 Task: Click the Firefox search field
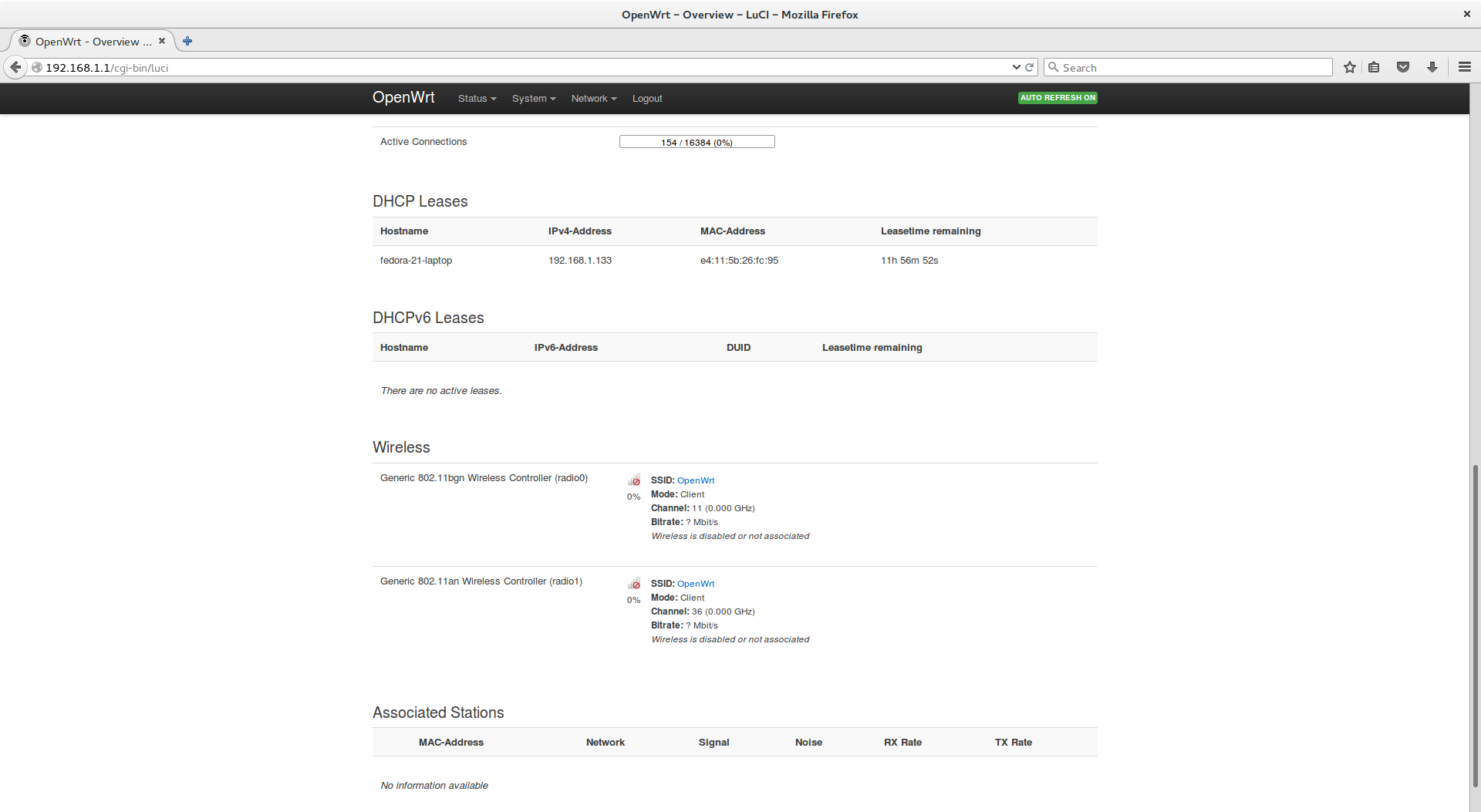click(1188, 68)
